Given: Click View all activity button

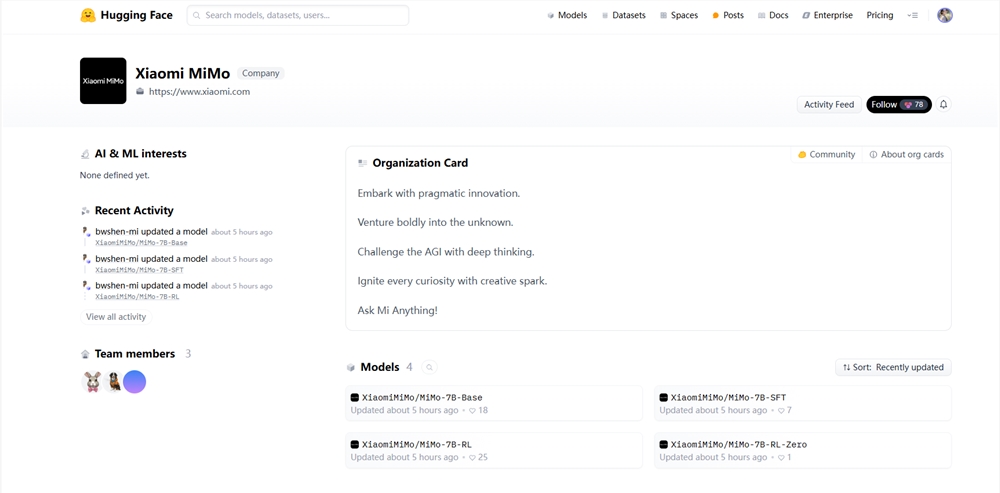Looking at the screenshot, I should (116, 317).
